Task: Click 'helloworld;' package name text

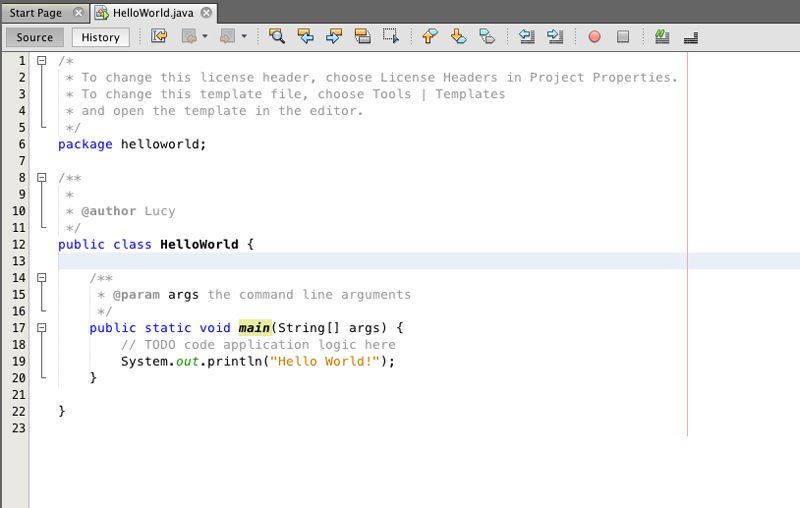Action: [163, 144]
